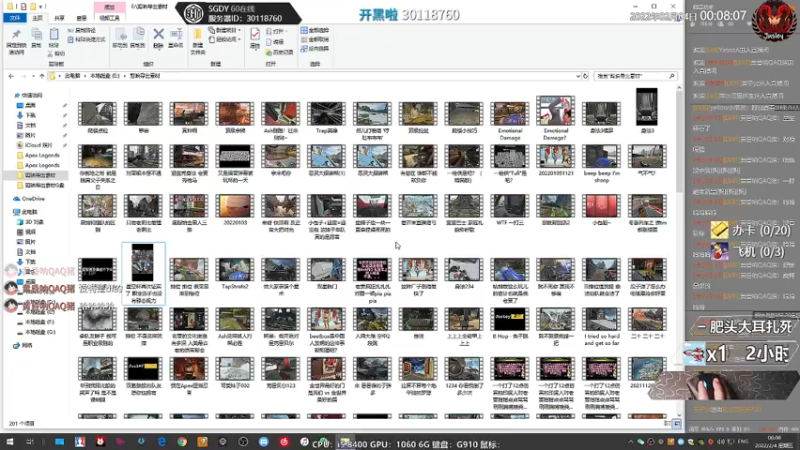Click the Windows Start button
The width and height of the screenshot is (800, 450).
pos(10,442)
